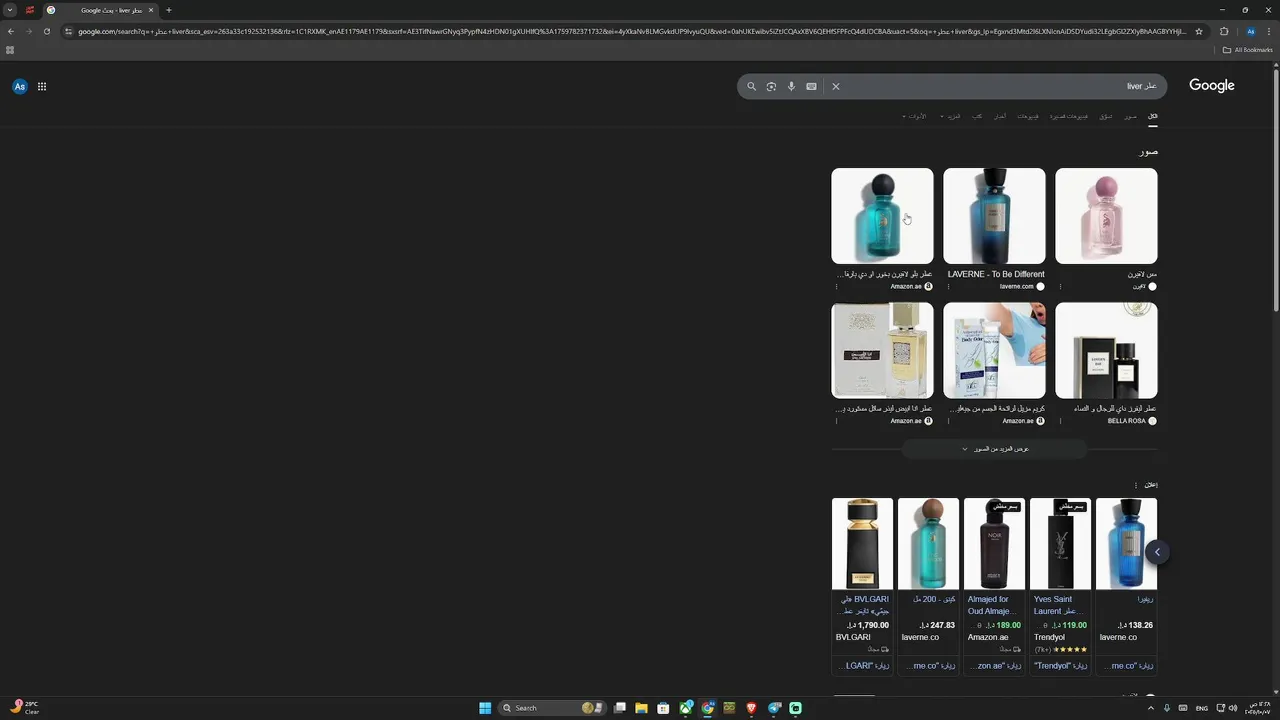The height and width of the screenshot is (720, 1280).
Task: Open the Google apps grid
Action: (42, 86)
